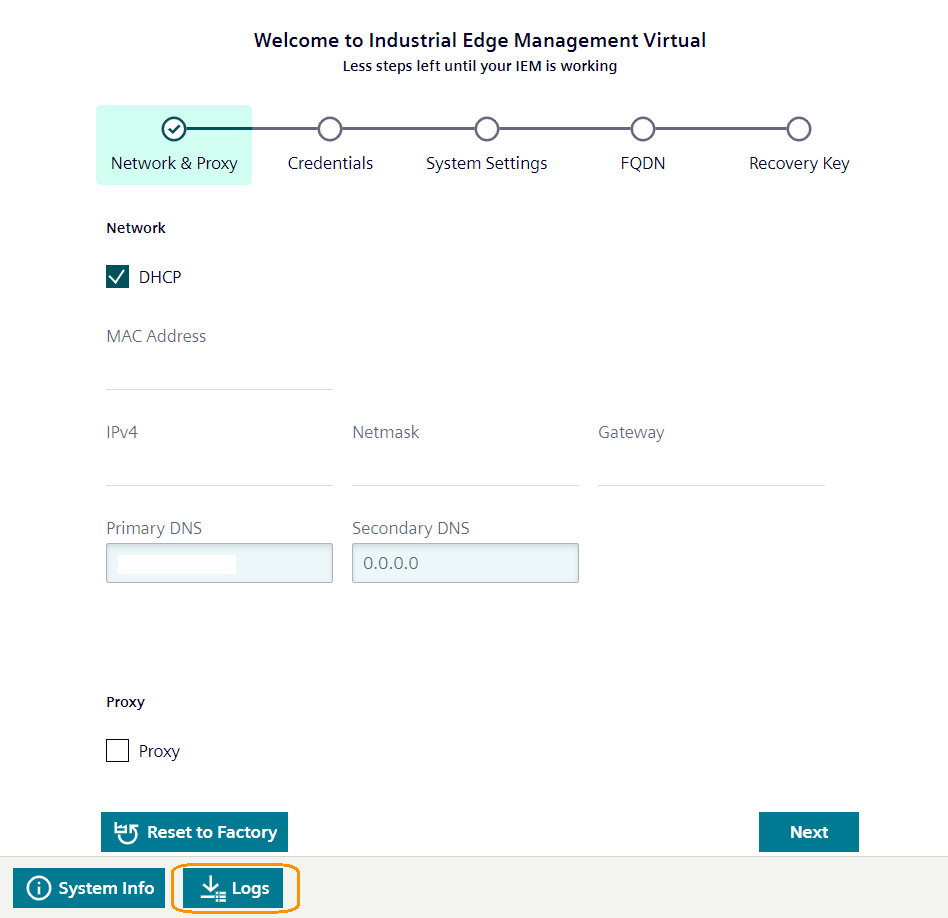Image resolution: width=948 pixels, height=918 pixels.
Task: Switch to the Credentials step
Action: pos(330,145)
